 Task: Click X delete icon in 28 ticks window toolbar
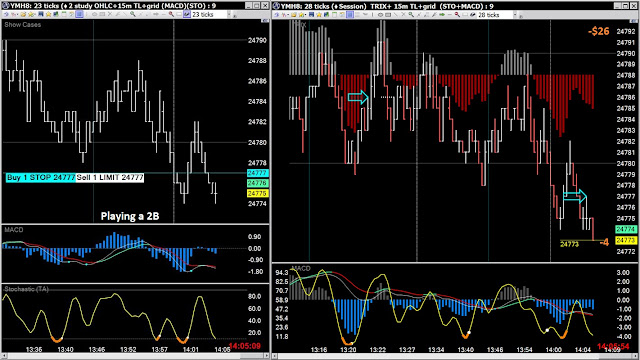coord(403,14)
